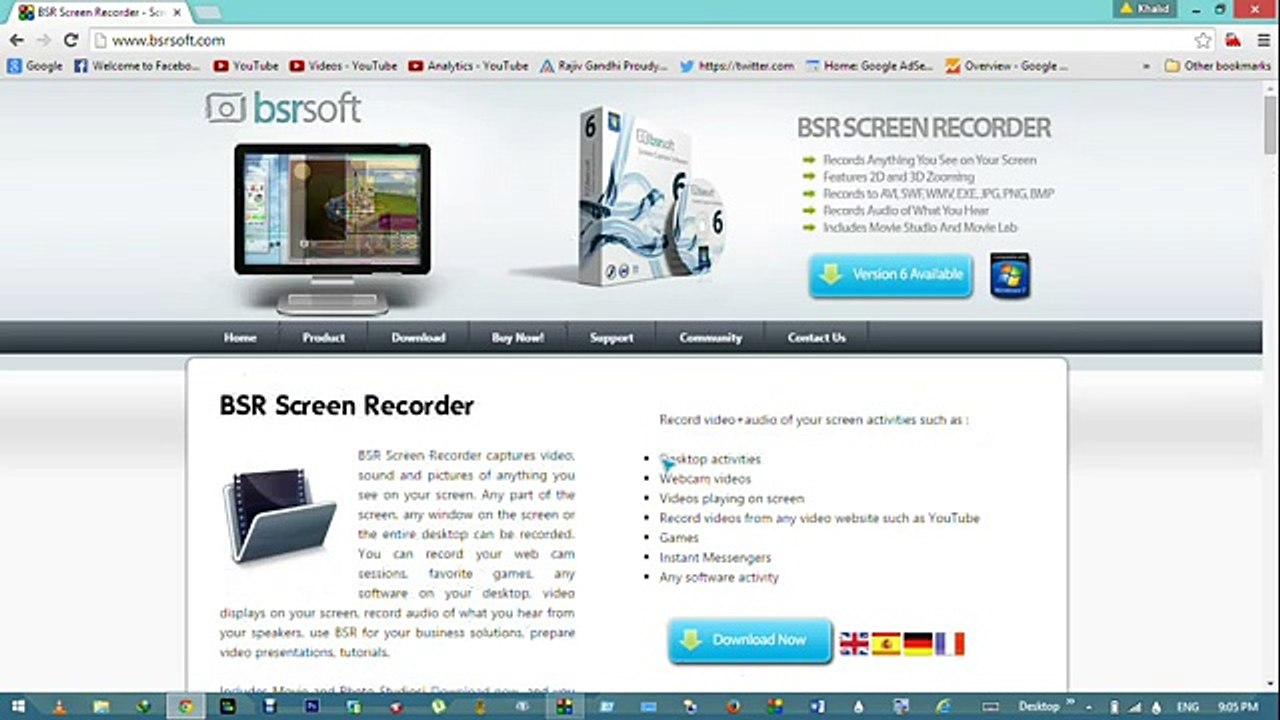This screenshot has height=720, width=1280.
Task: Click the BSR Screen Recorder heading
Action: 347,406
